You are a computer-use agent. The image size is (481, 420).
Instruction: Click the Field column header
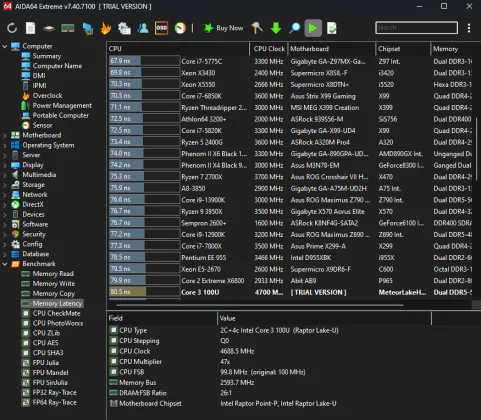pos(162,318)
